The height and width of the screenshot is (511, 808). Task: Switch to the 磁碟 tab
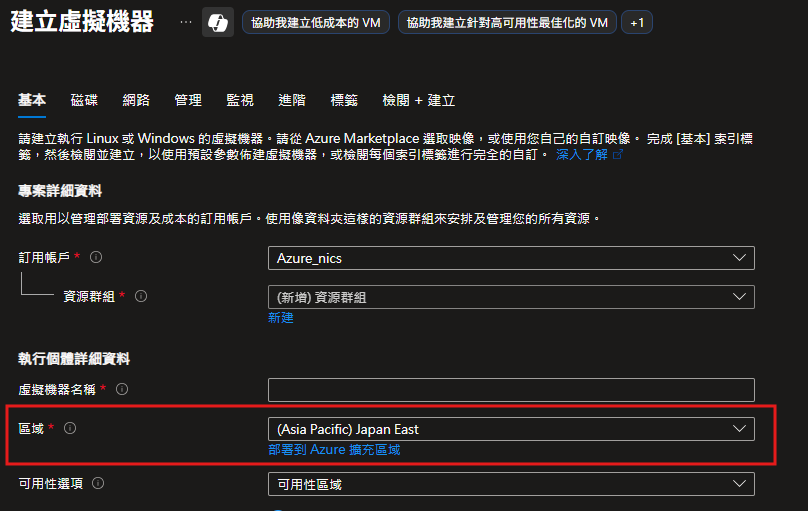click(x=84, y=100)
